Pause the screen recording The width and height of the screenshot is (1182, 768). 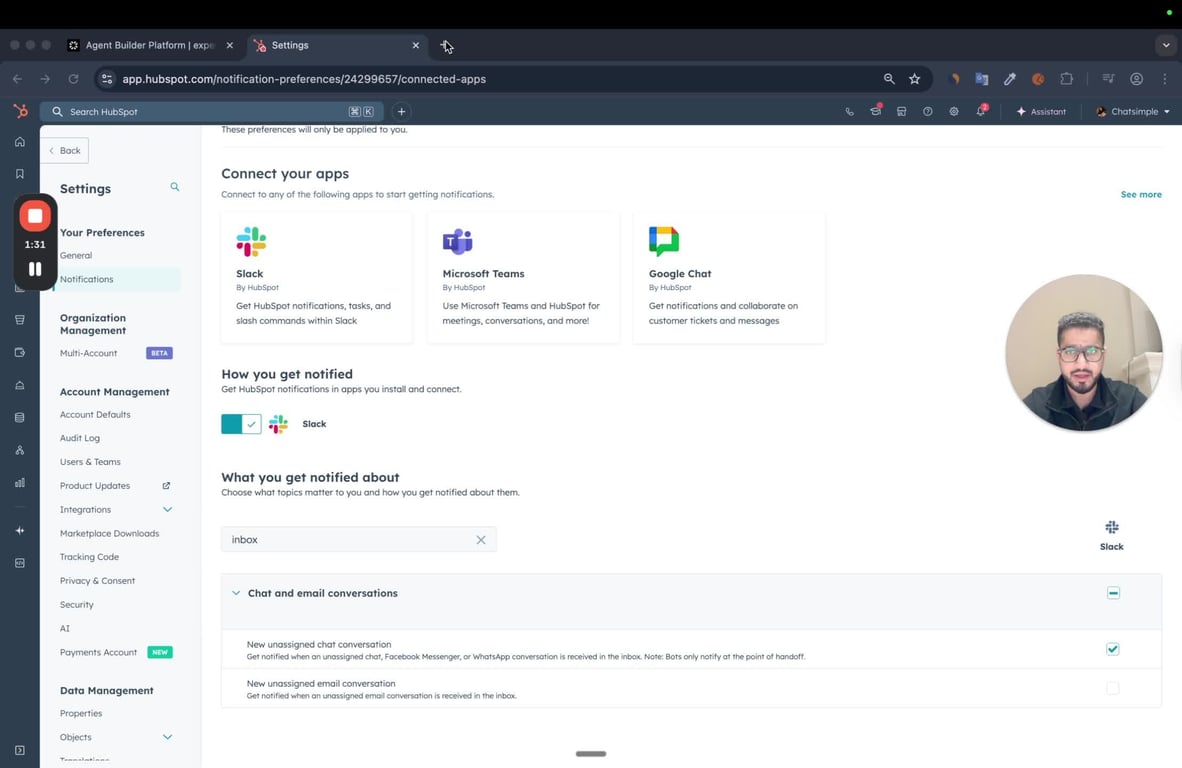click(35, 269)
